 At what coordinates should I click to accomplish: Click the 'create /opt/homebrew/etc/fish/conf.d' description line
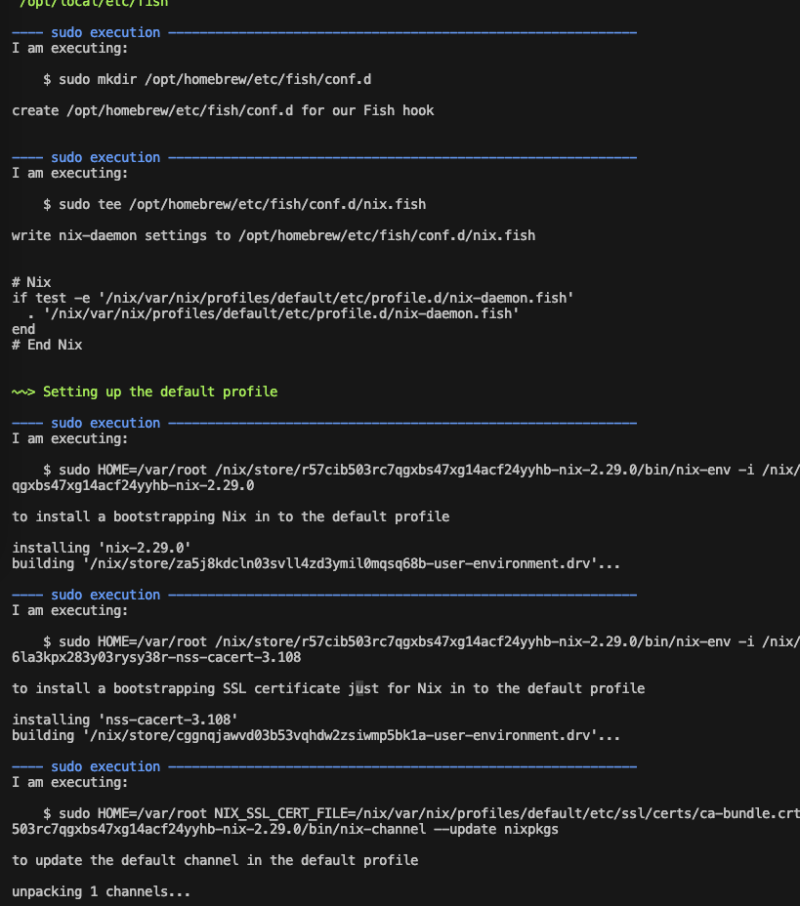[223, 110]
